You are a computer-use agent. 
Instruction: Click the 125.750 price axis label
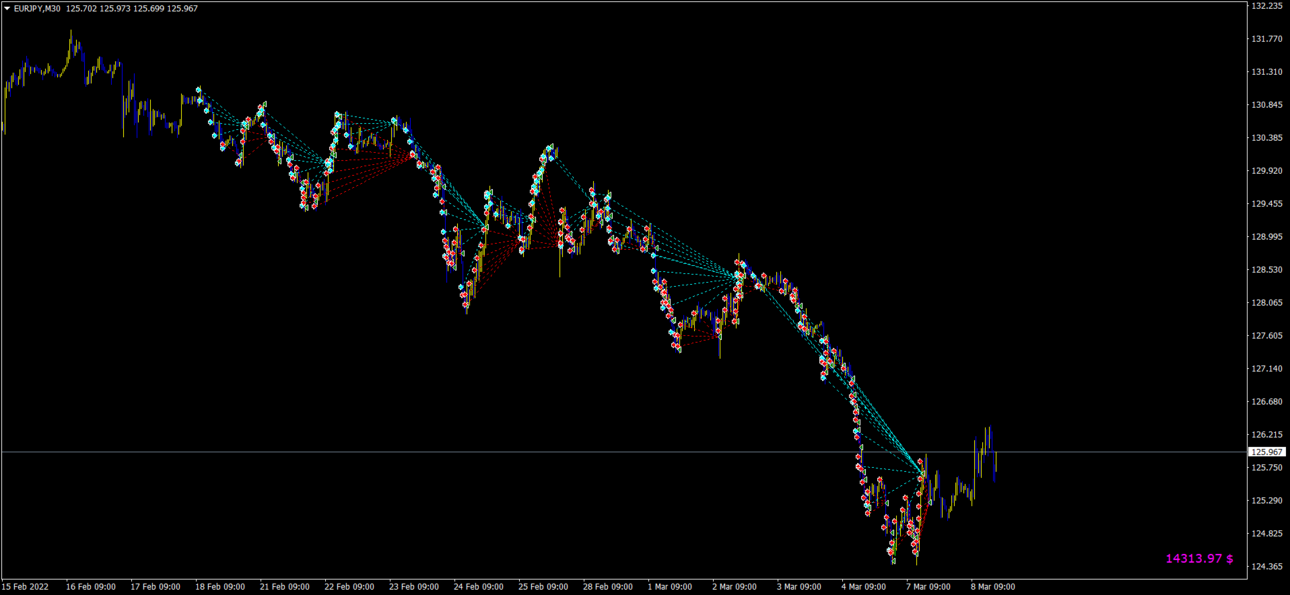pos(1267,468)
